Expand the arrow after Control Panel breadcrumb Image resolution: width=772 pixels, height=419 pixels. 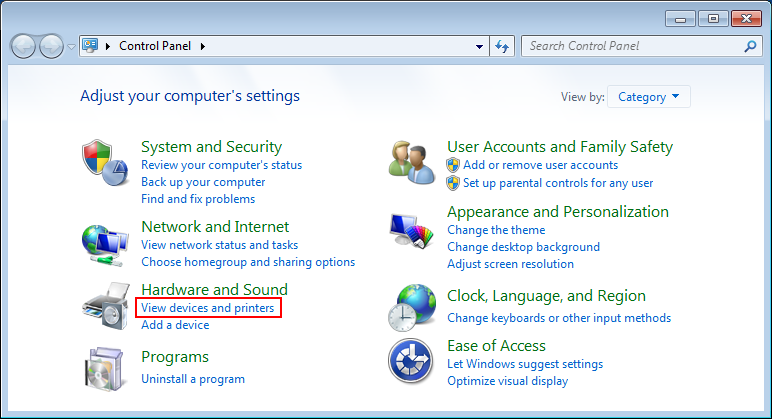click(203, 46)
